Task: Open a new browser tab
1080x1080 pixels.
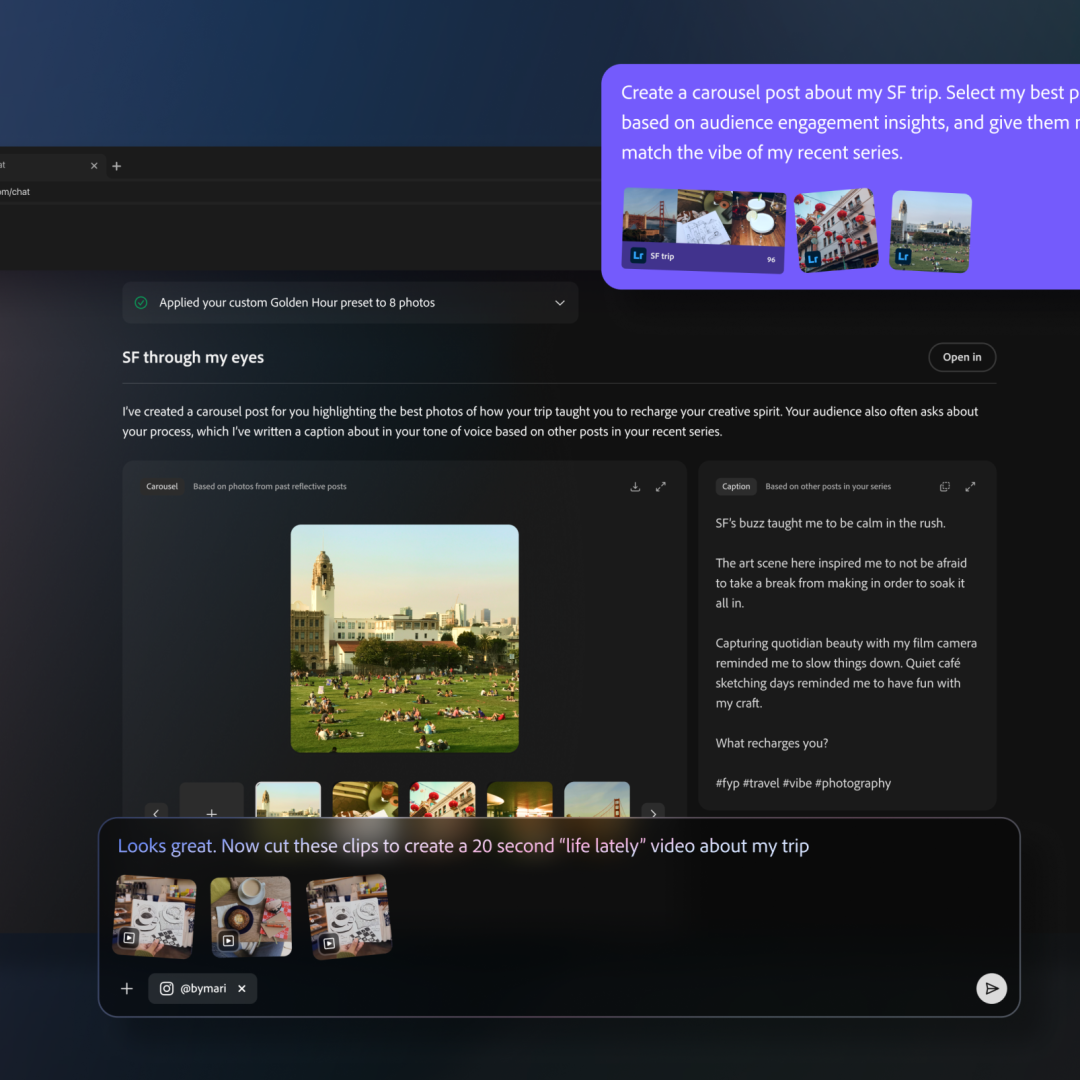Action: (x=117, y=166)
